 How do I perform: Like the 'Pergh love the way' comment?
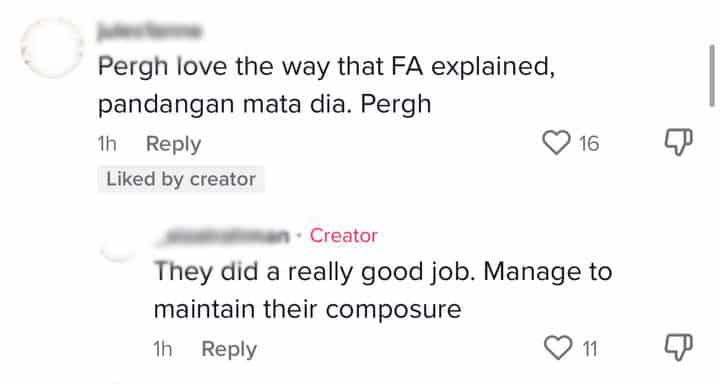tap(557, 143)
